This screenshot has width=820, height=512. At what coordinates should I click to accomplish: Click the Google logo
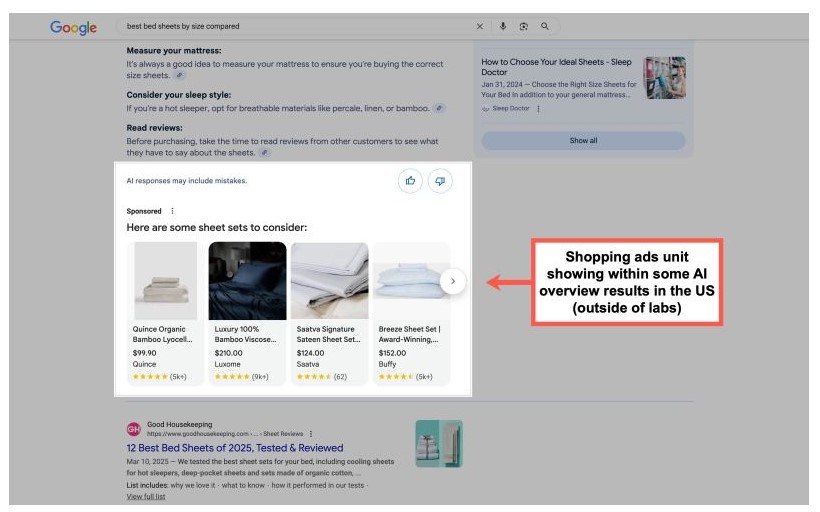click(x=73, y=27)
